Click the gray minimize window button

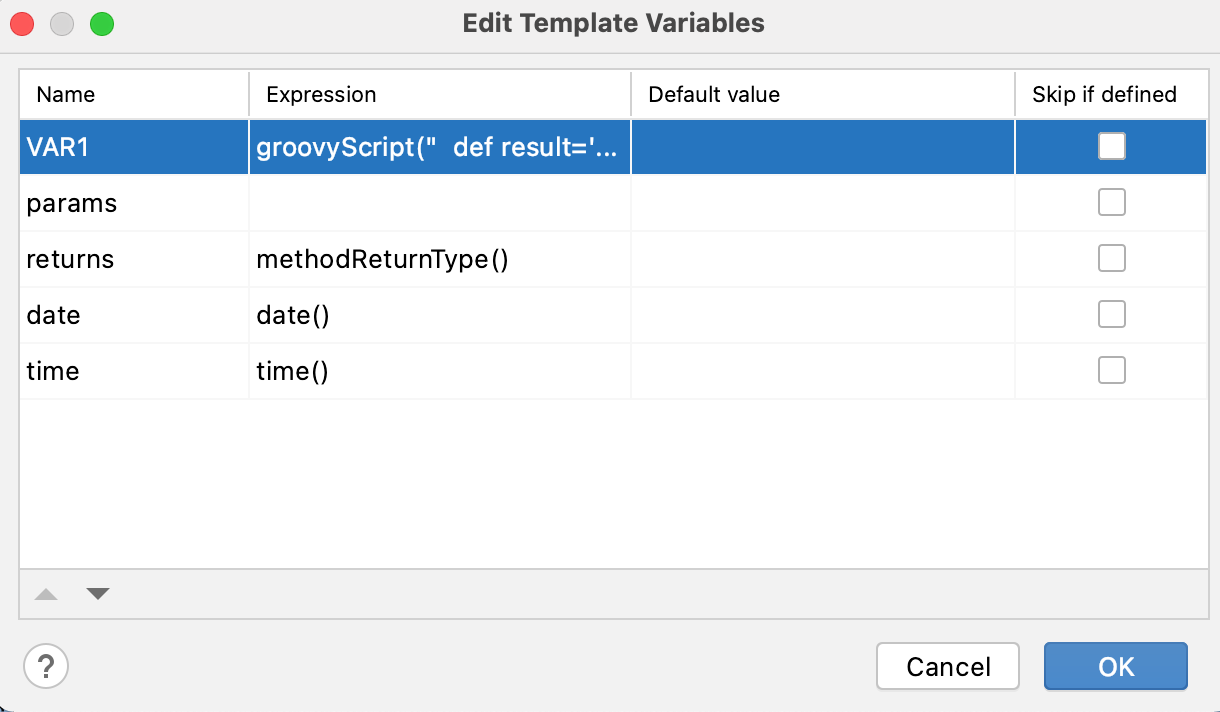[62, 24]
